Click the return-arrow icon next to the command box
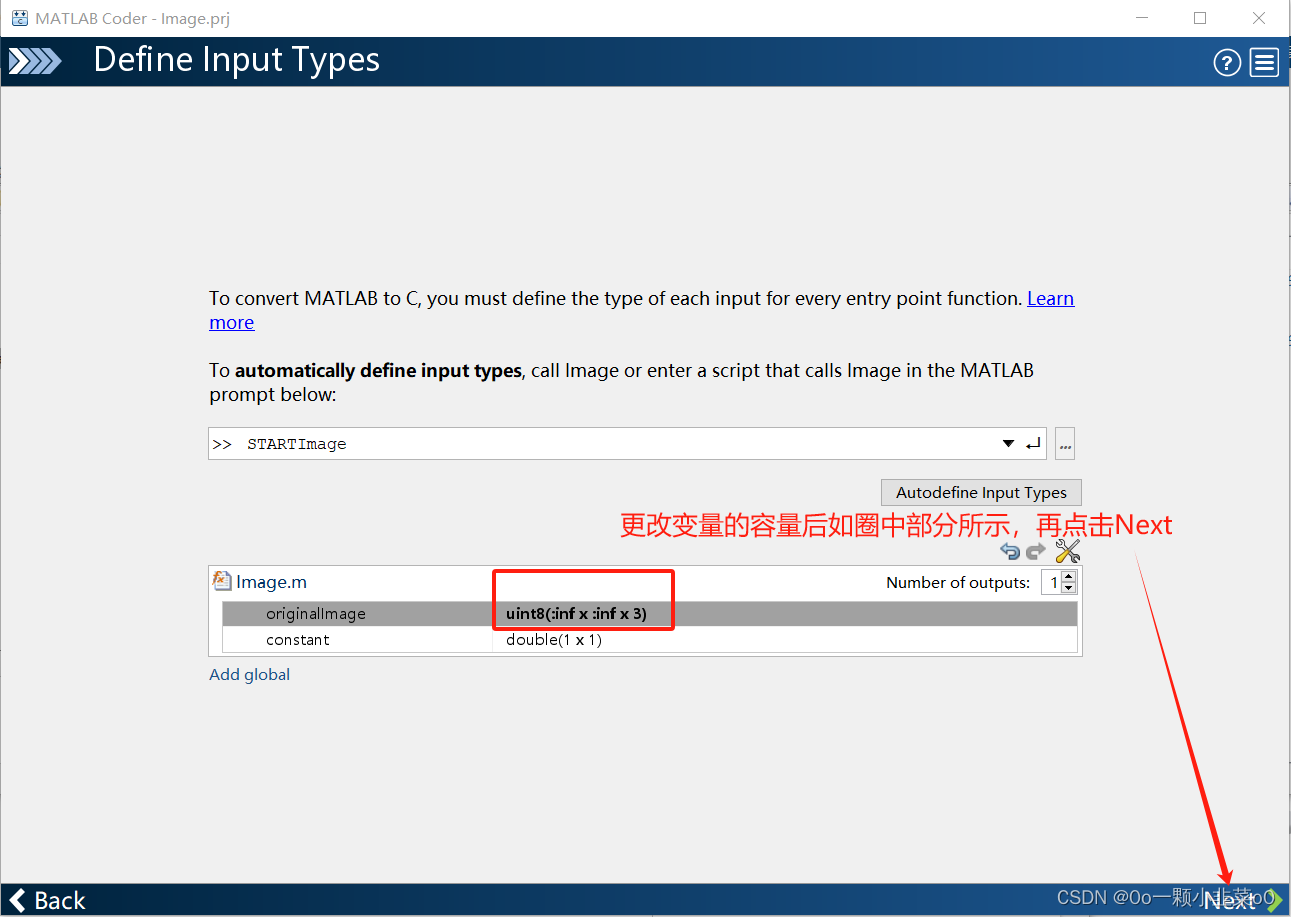This screenshot has width=1291, height=917. coord(1033,443)
